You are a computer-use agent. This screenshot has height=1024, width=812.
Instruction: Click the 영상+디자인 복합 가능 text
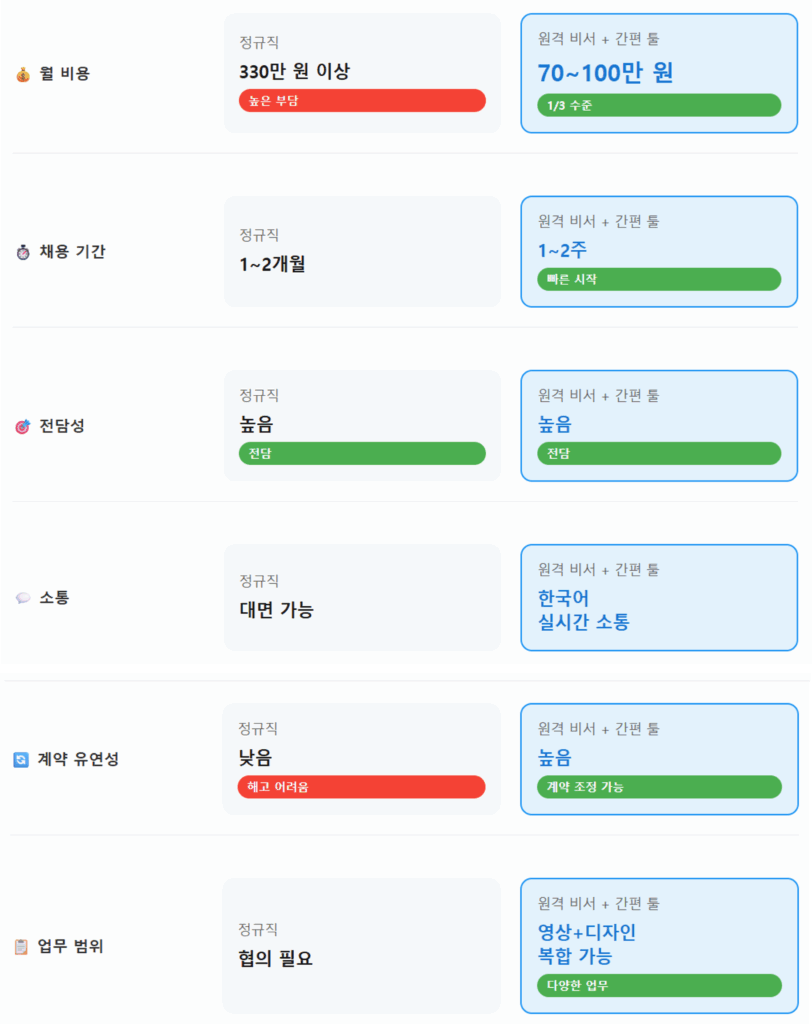click(587, 944)
